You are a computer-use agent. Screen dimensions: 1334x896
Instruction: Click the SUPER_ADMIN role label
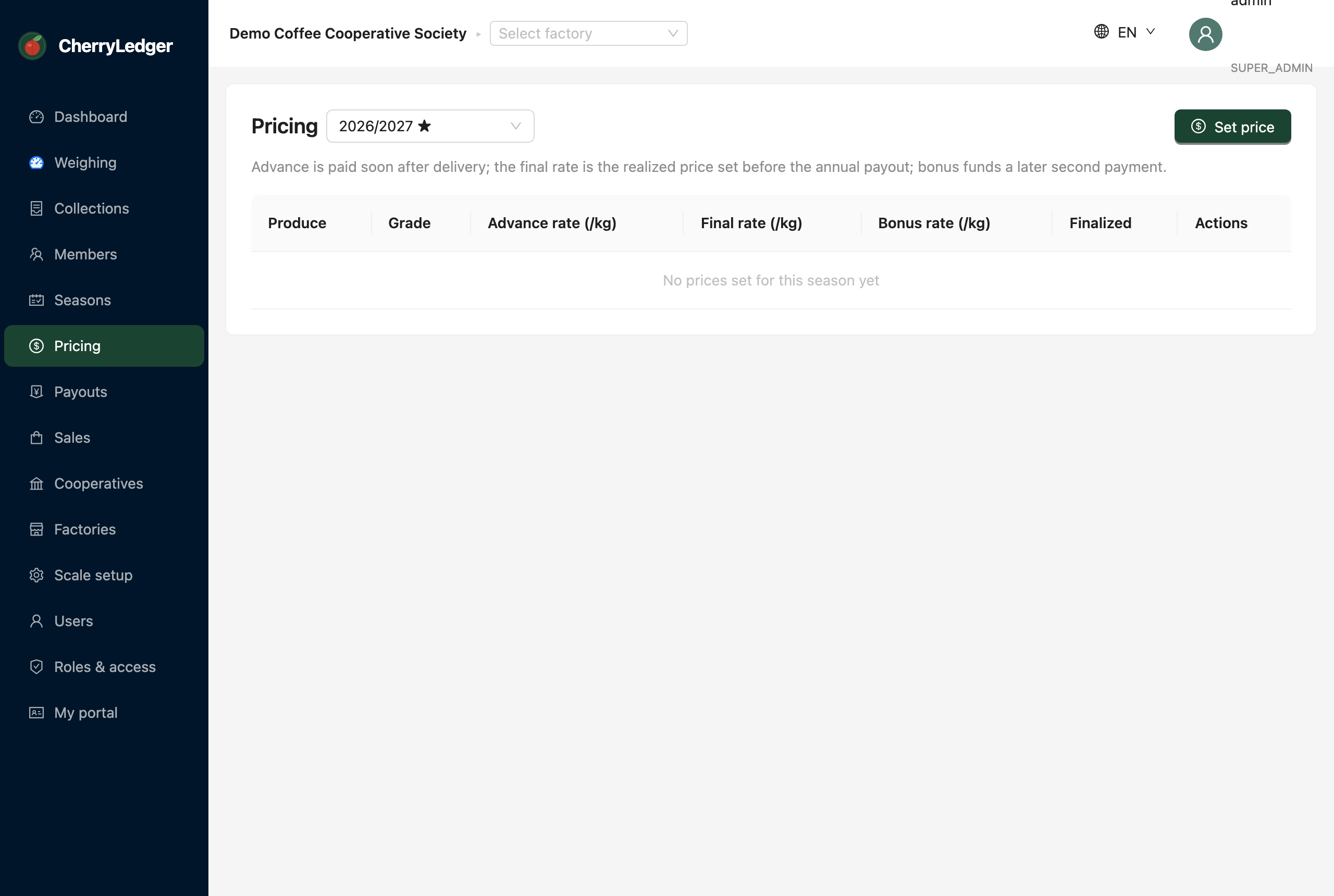(x=1271, y=67)
